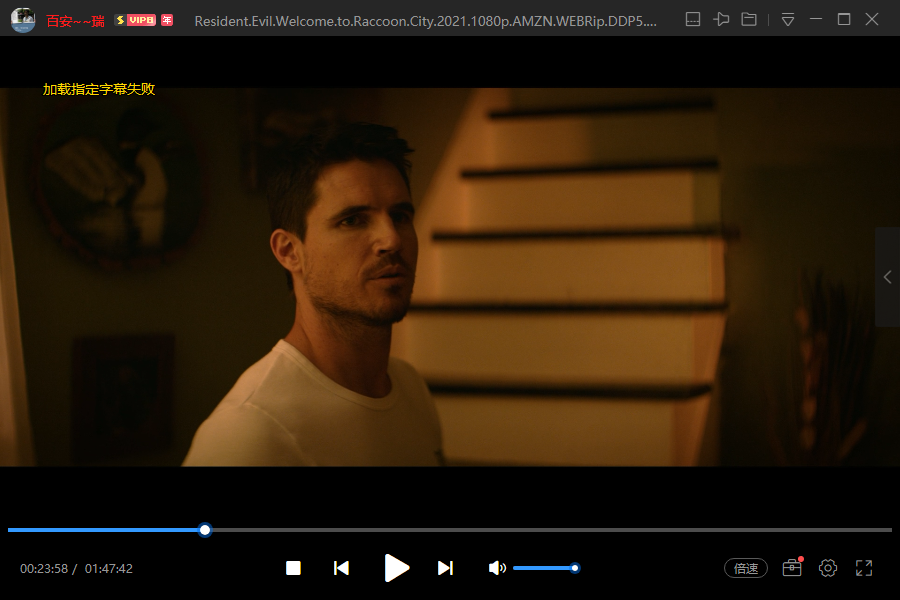Switch to mini player mode icon
Image resolution: width=900 pixels, height=600 pixels.
tap(693, 19)
